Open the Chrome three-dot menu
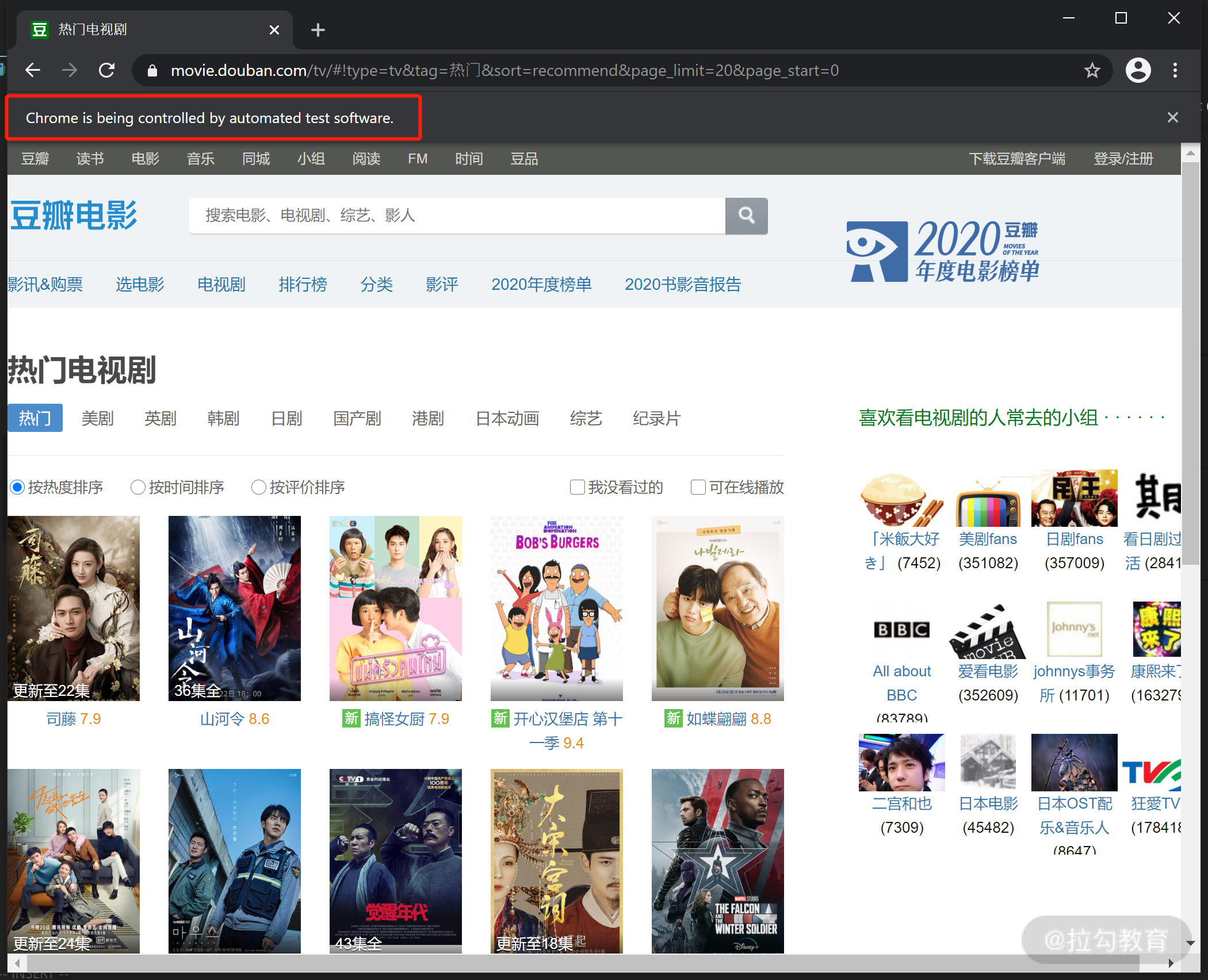This screenshot has height=980, width=1208. (1175, 70)
